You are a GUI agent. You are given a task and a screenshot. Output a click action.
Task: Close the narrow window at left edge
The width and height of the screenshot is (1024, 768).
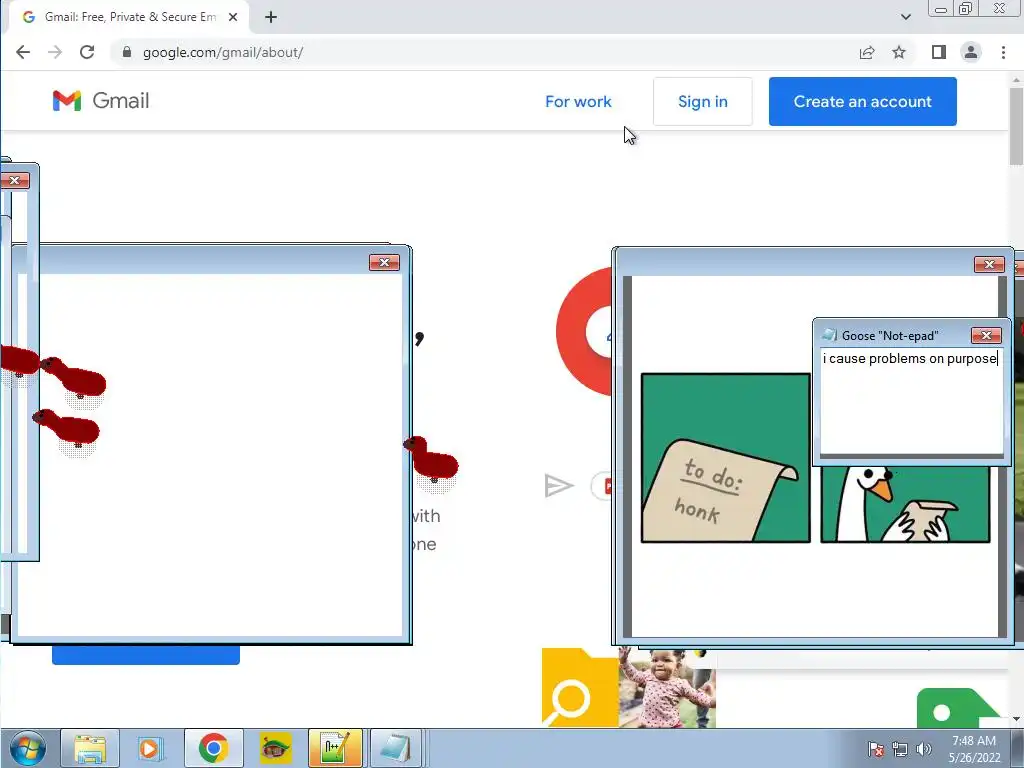pyautogui.click(x=14, y=181)
